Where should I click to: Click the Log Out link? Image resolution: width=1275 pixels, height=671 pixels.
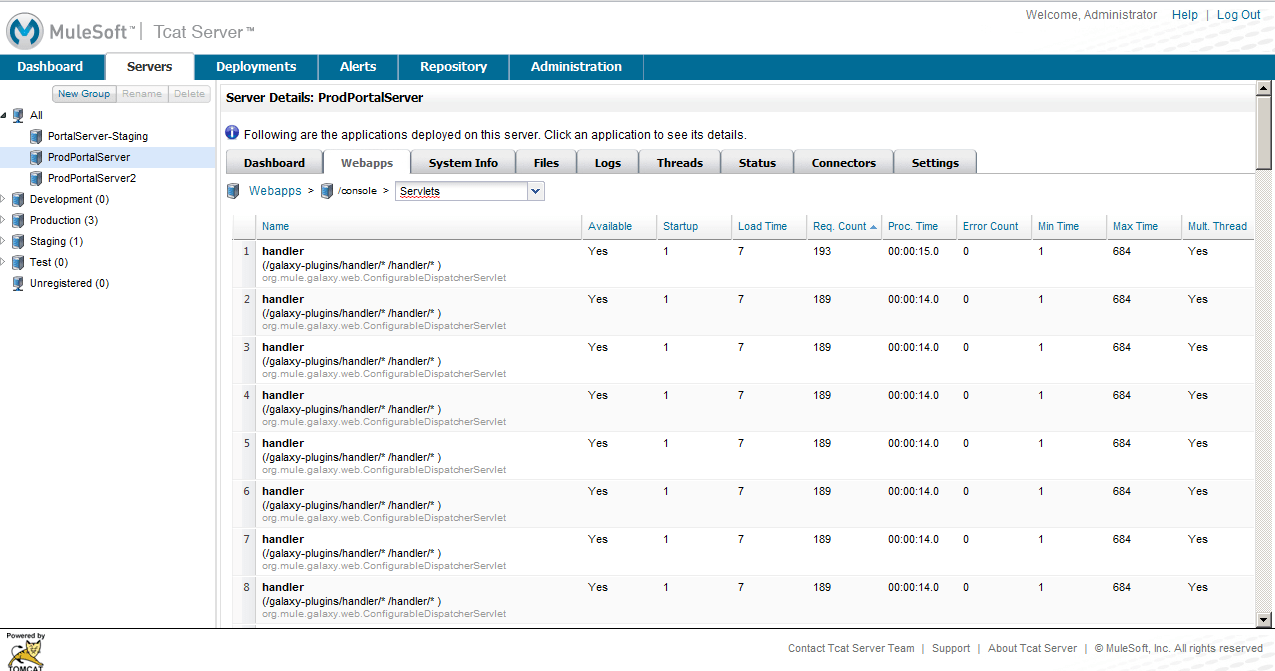click(x=1239, y=15)
